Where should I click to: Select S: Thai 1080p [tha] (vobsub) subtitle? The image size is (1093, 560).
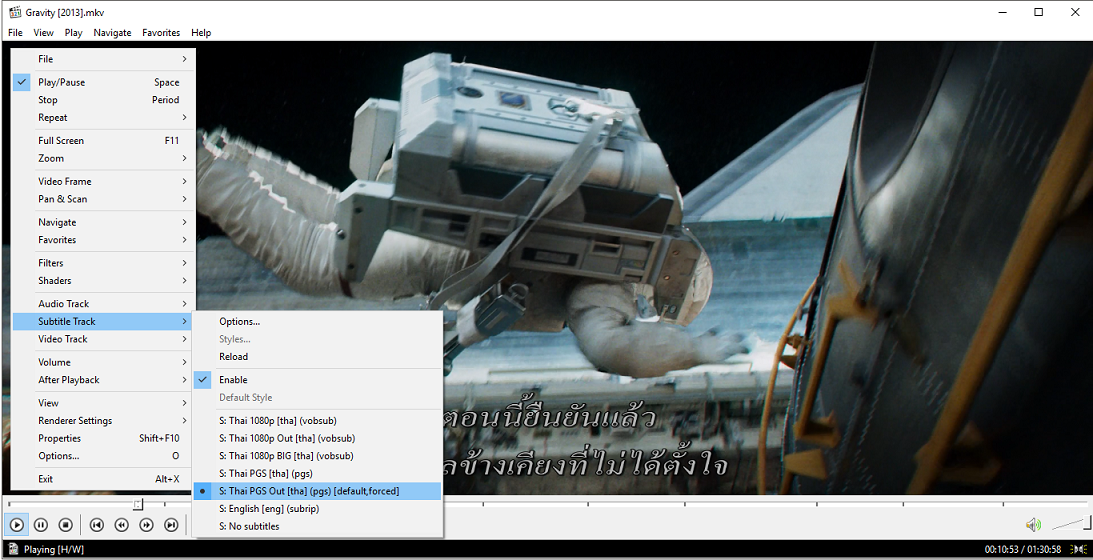click(317, 421)
